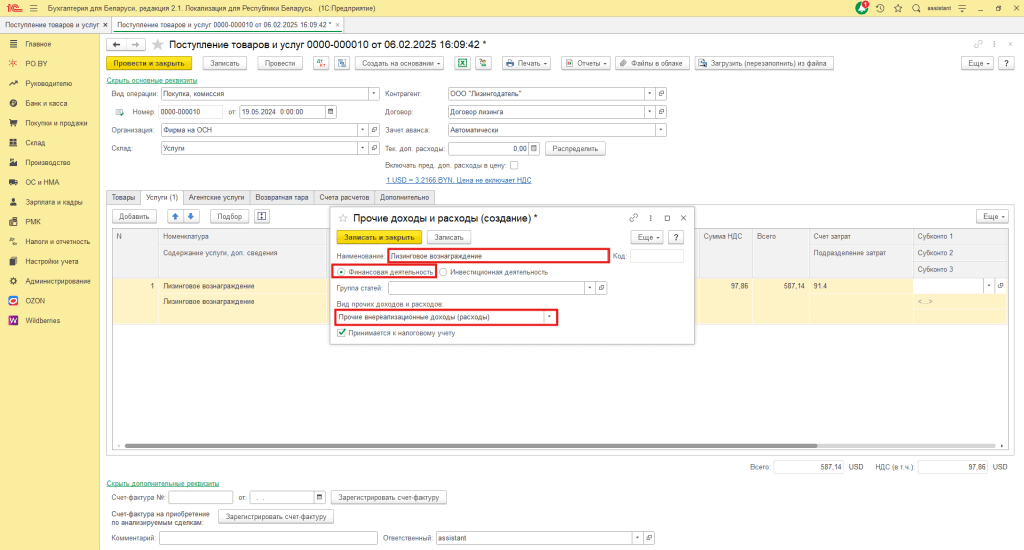Open calculator for Тек. доп. расходы
Image resolution: width=1024 pixels, height=550 pixels.
pyautogui.click(x=534, y=148)
